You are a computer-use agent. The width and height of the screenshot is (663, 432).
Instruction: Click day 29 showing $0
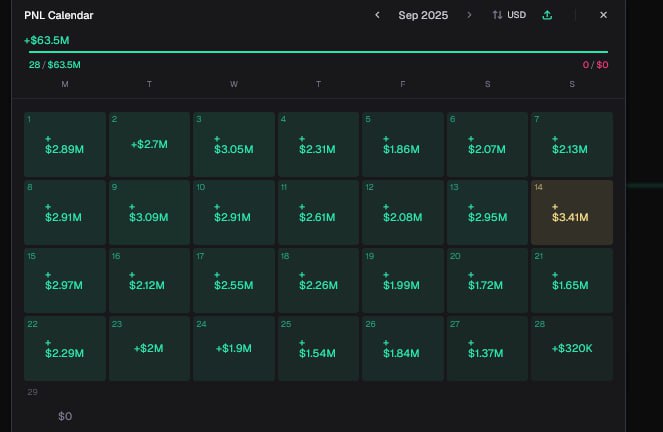pyautogui.click(x=65, y=408)
